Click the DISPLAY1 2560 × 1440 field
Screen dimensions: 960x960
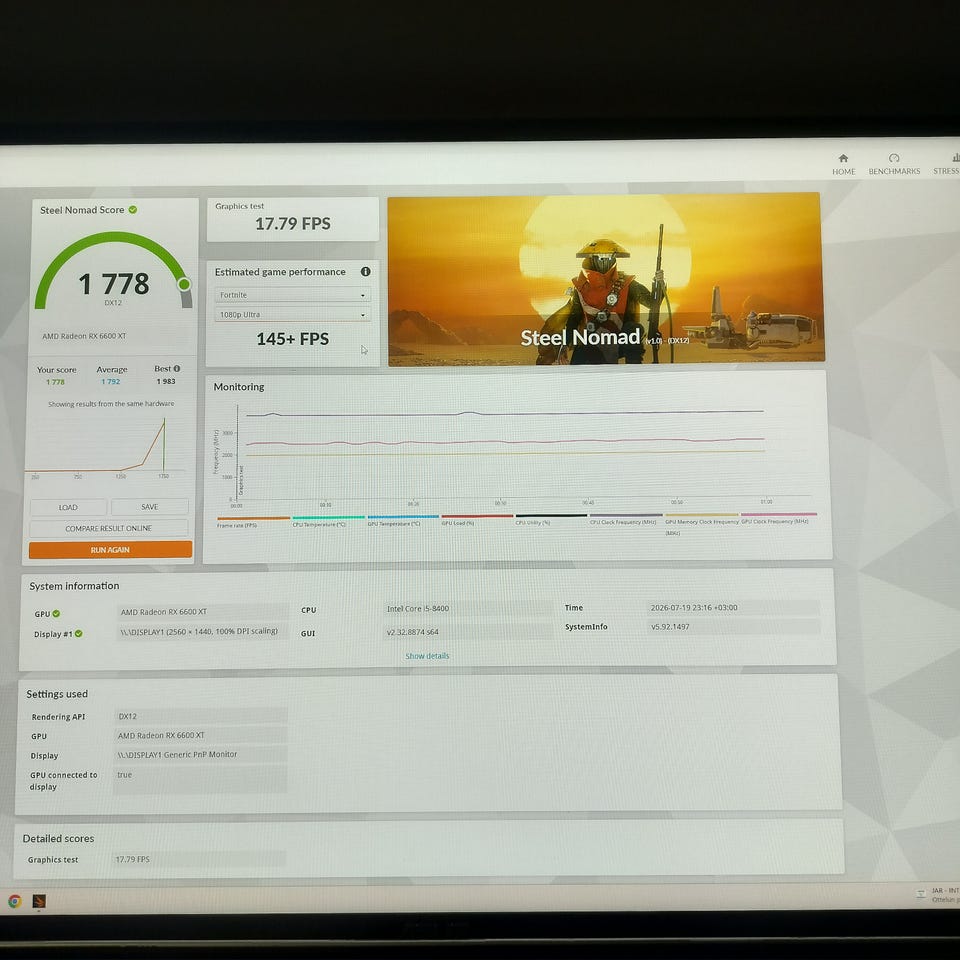coord(203,631)
